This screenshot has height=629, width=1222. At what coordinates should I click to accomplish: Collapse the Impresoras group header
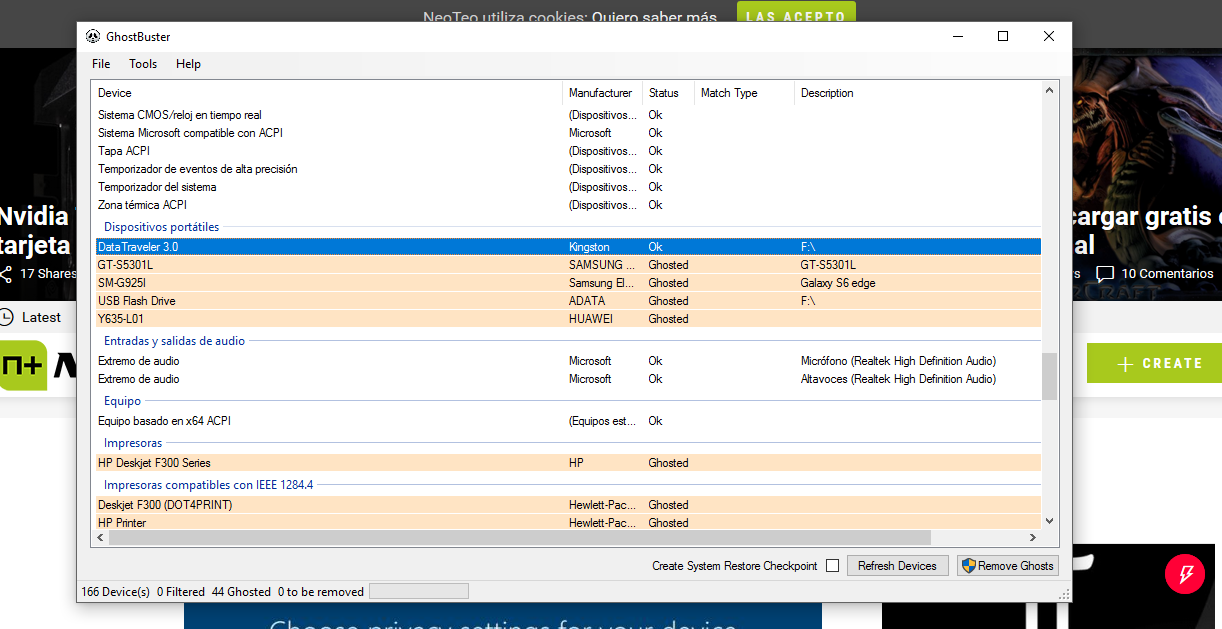(x=133, y=443)
